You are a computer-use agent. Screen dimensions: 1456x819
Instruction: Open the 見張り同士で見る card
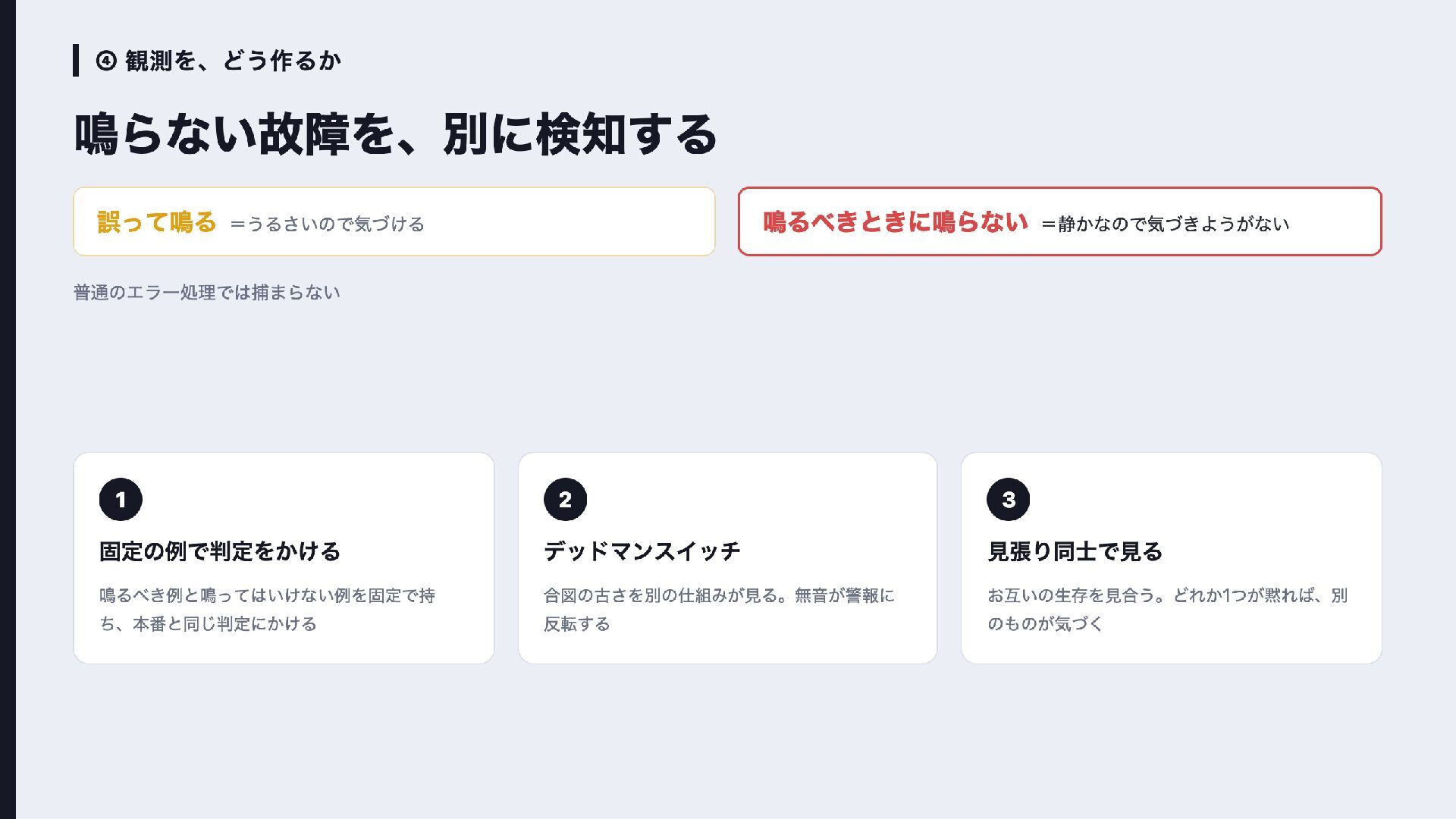[x=1171, y=558]
